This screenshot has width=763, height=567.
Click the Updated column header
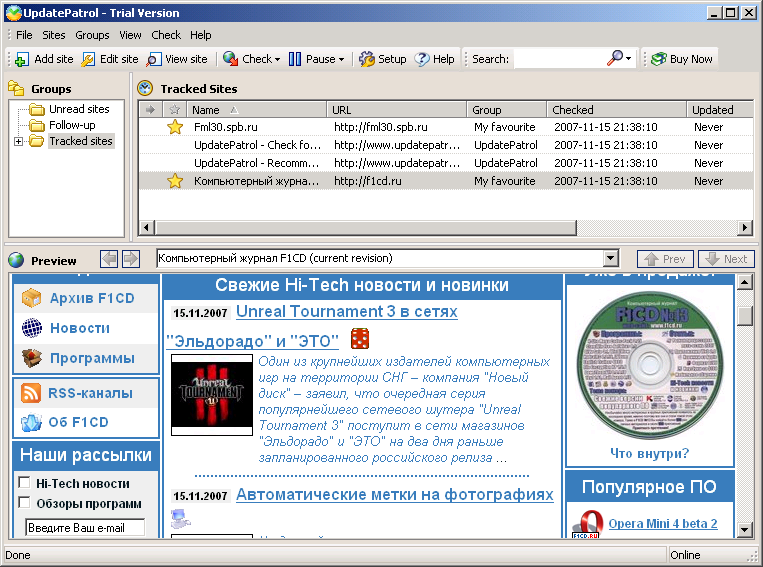720,110
